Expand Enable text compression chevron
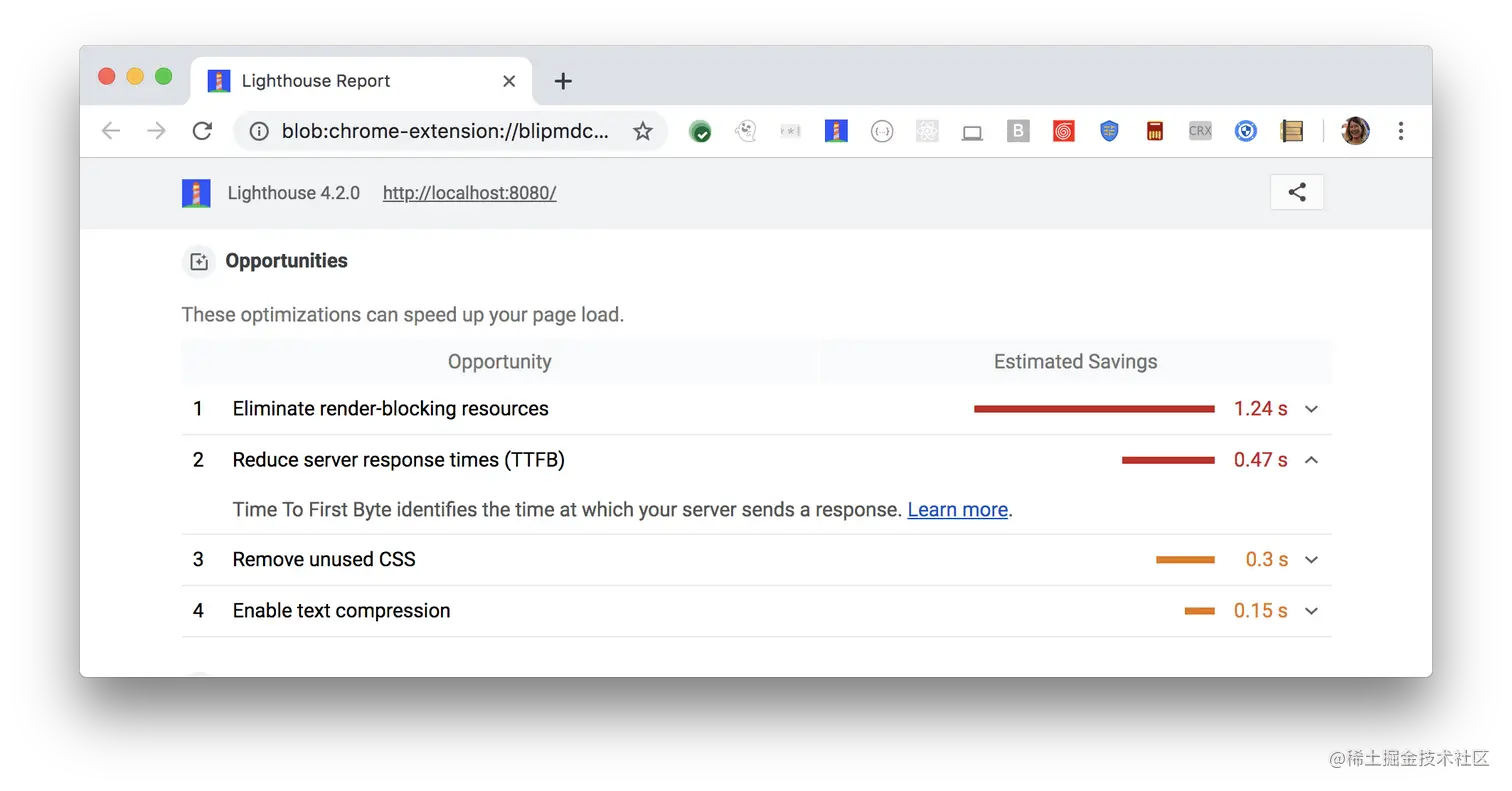Image resolution: width=1512 pixels, height=791 pixels. click(1312, 611)
